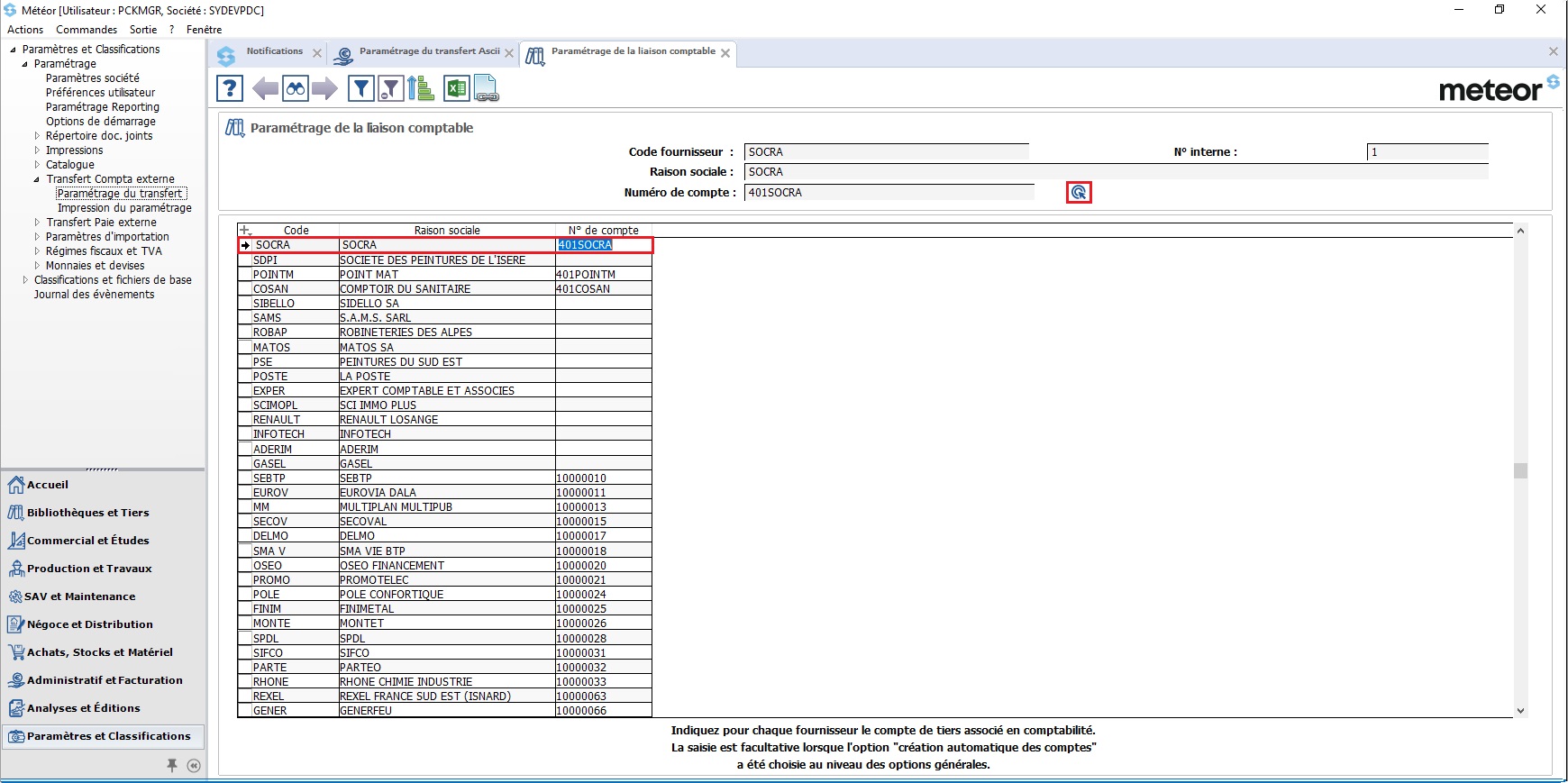Screen dimensions: 1568x783
Task: Click the grid scrollbar up arrow
Action: 1520,231
